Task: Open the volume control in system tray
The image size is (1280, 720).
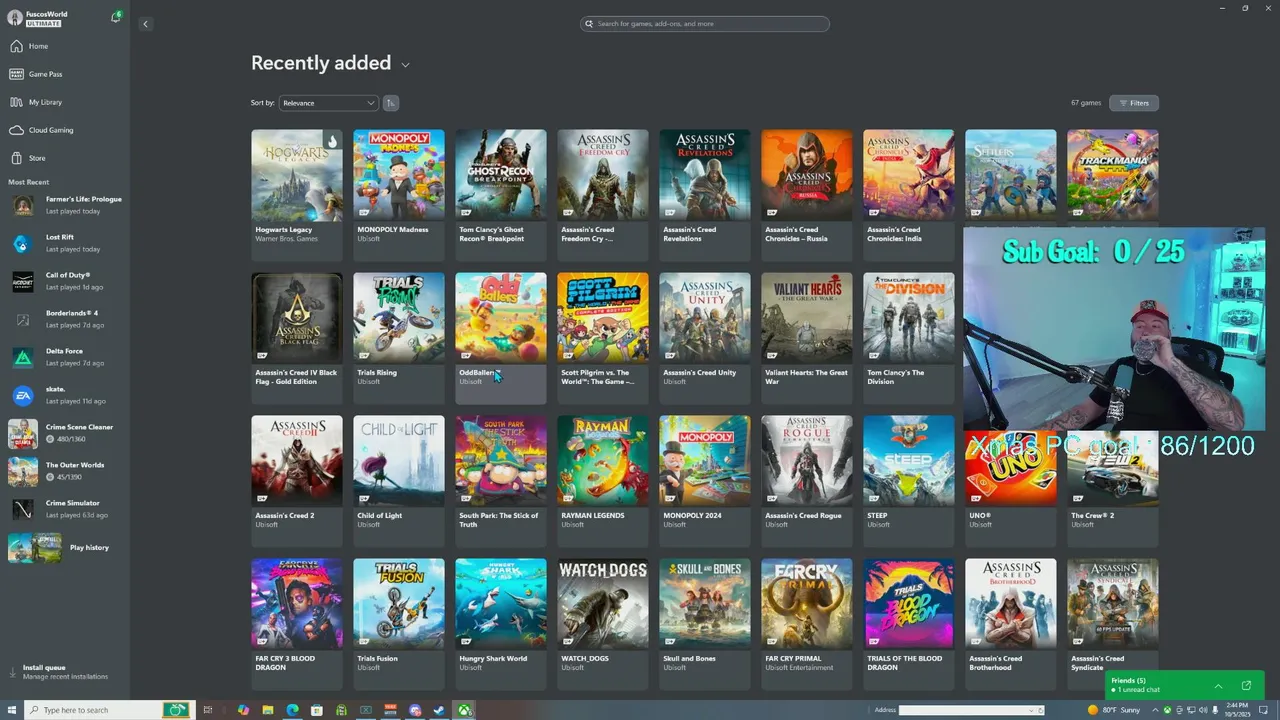Action: (1202, 710)
